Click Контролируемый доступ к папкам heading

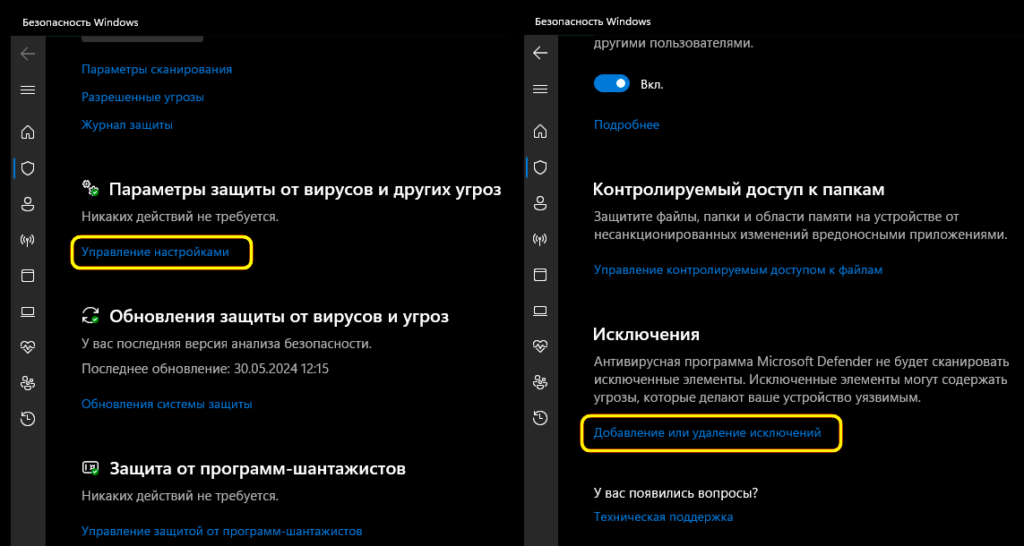click(x=739, y=190)
